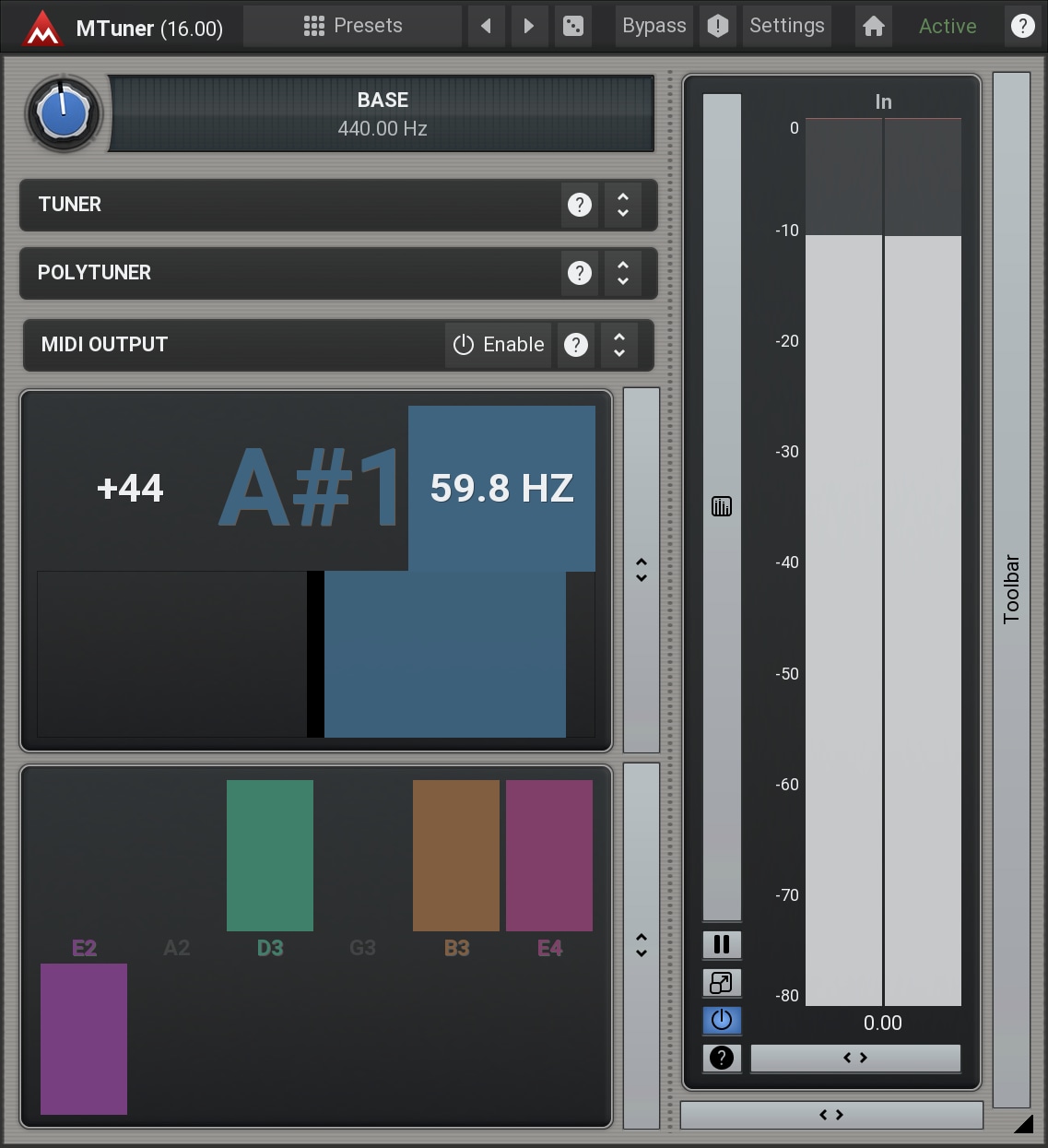Open the global help question mark icon
The width and height of the screenshot is (1048, 1148).
tap(1022, 26)
